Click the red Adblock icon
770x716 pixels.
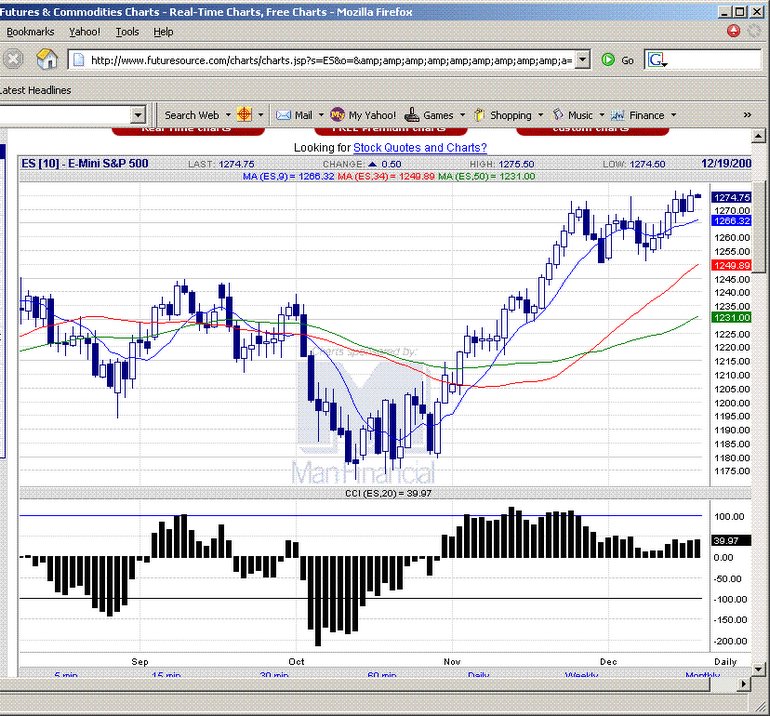[x=734, y=31]
